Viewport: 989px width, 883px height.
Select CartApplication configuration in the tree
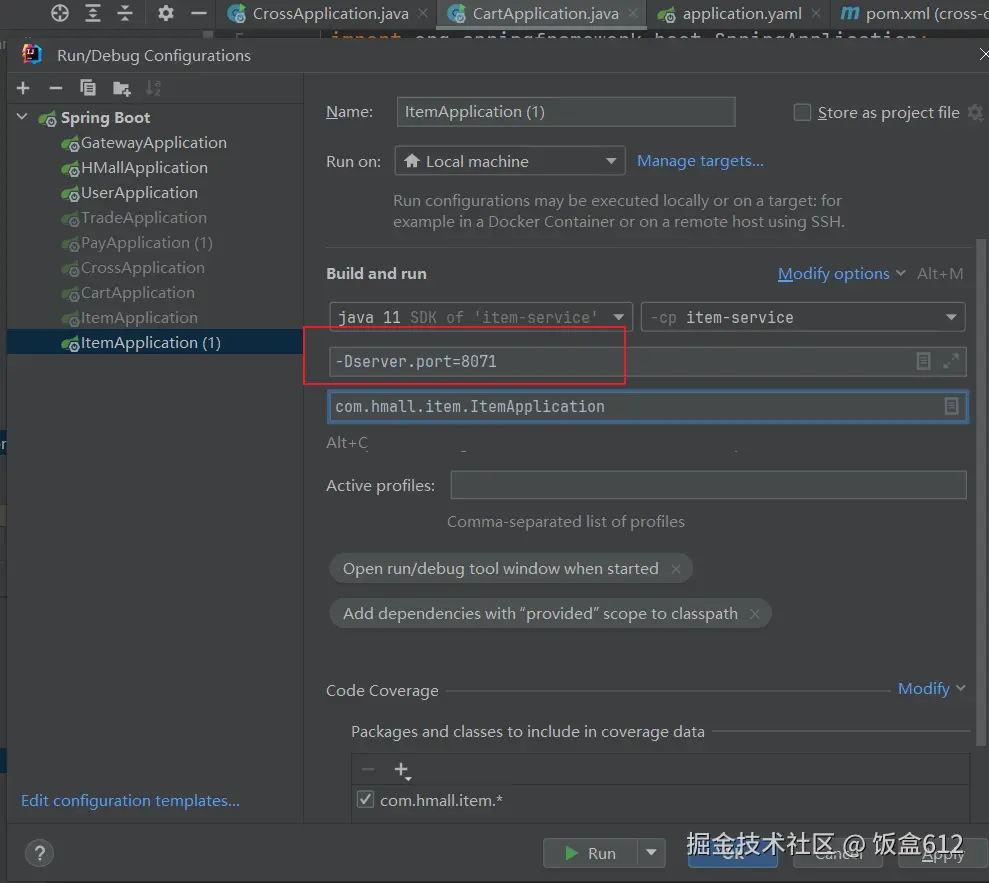(x=138, y=293)
